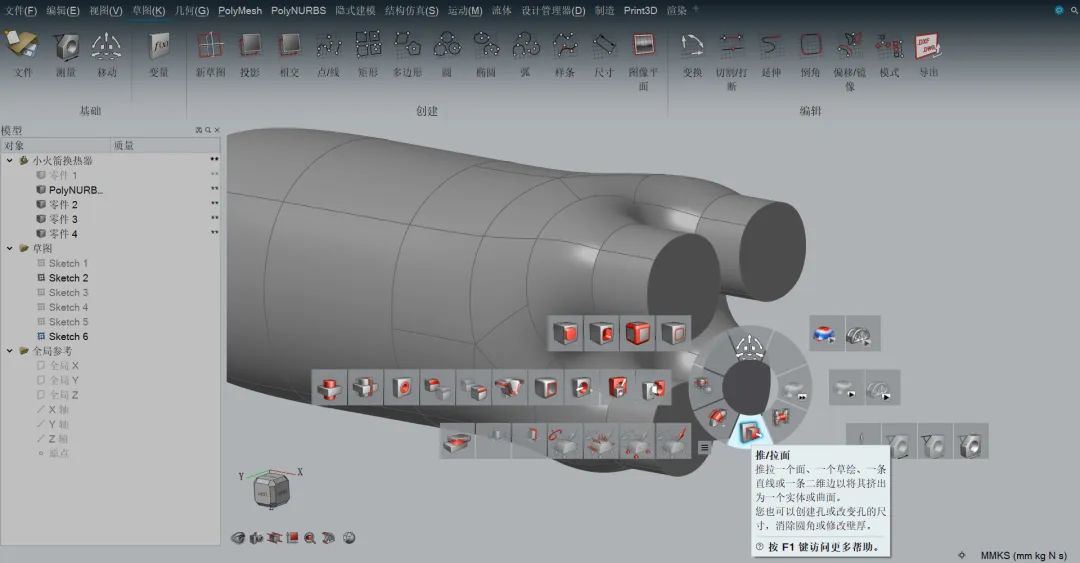Collapse the 草图 sketches folder
The width and height of the screenshot is (1080, 563).
click(10, 248)
